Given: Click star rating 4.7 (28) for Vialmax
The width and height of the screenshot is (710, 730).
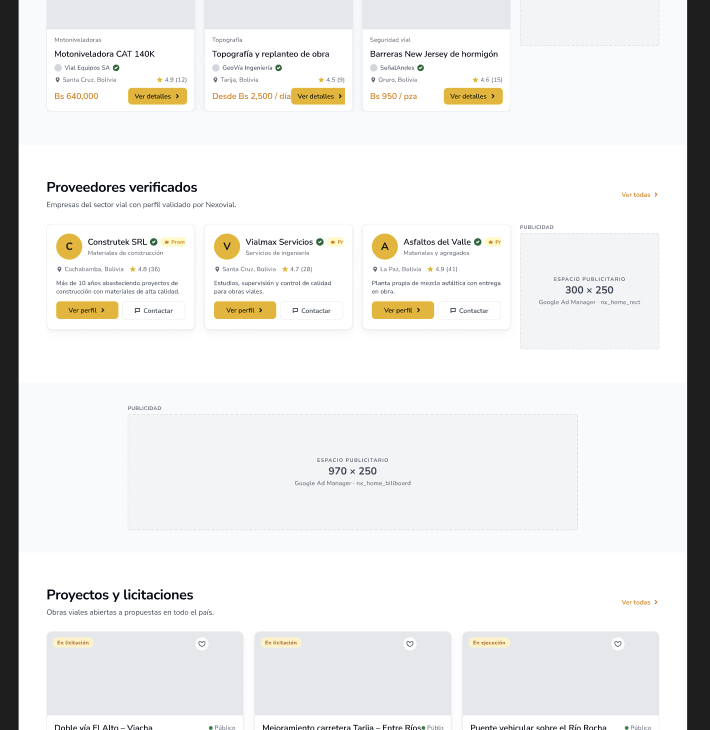Looking at the screenshot, I should 297,269.
